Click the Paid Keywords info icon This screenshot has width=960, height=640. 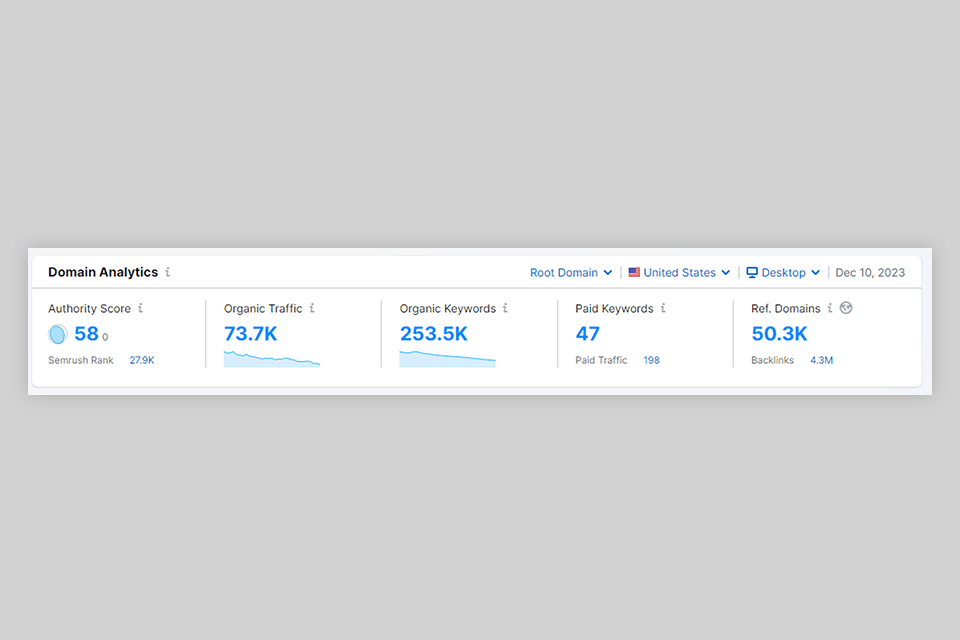(663, 309)
